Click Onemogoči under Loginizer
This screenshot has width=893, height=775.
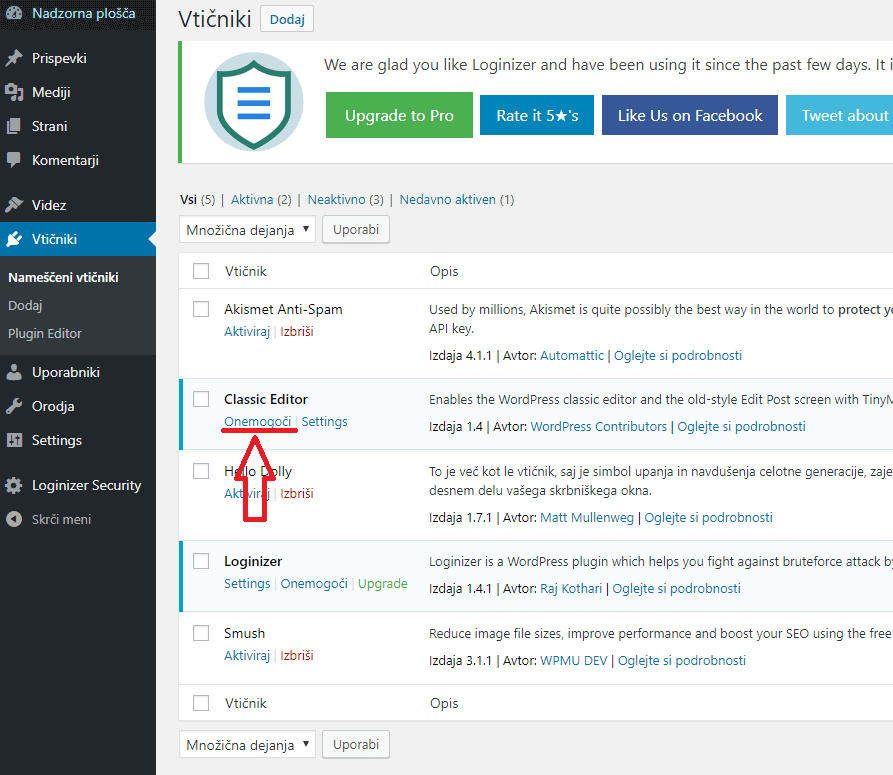tap(314, 584)
